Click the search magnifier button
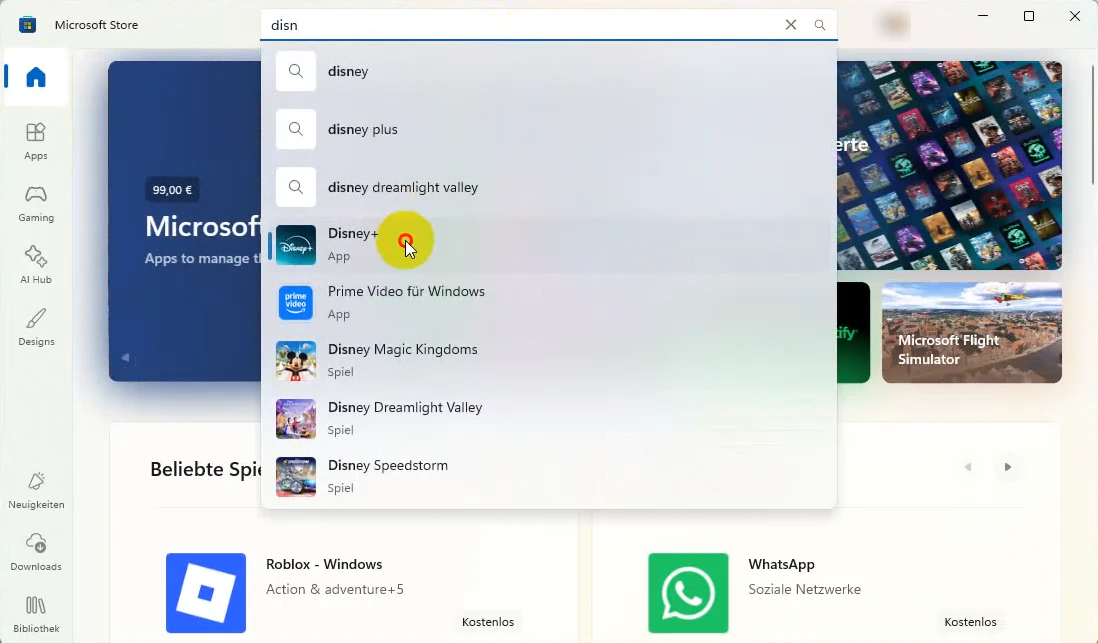1098x643 pixels. (x=819, y=25)
